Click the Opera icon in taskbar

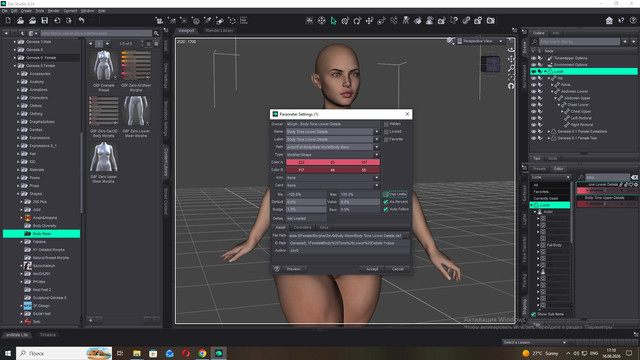point(186,353)
